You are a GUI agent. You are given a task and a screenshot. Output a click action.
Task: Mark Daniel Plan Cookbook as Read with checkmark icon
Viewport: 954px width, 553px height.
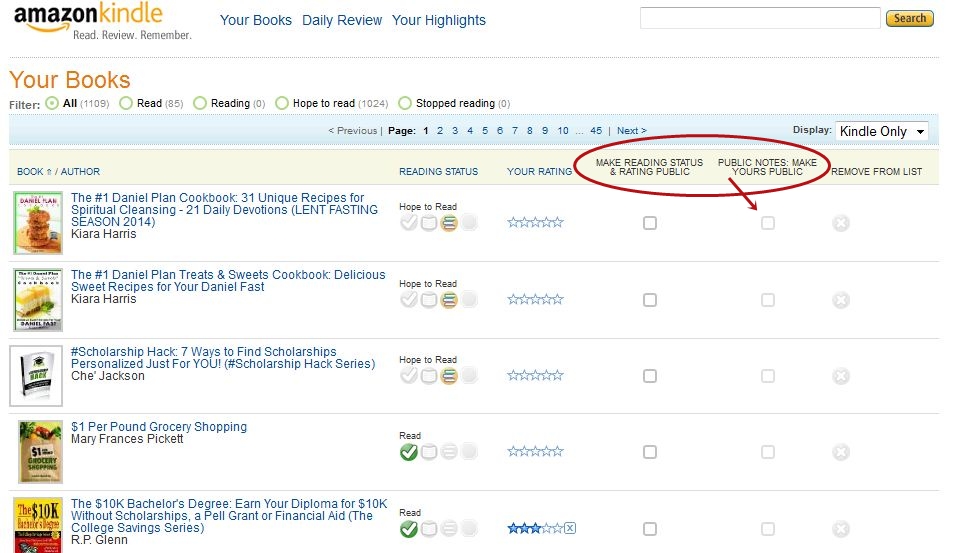tap(409, 223)
